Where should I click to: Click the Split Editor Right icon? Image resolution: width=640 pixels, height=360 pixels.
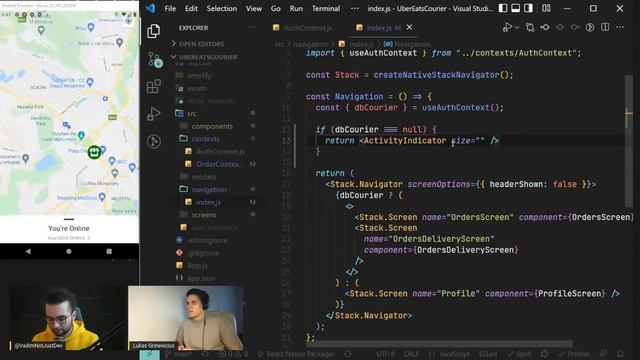605,27
